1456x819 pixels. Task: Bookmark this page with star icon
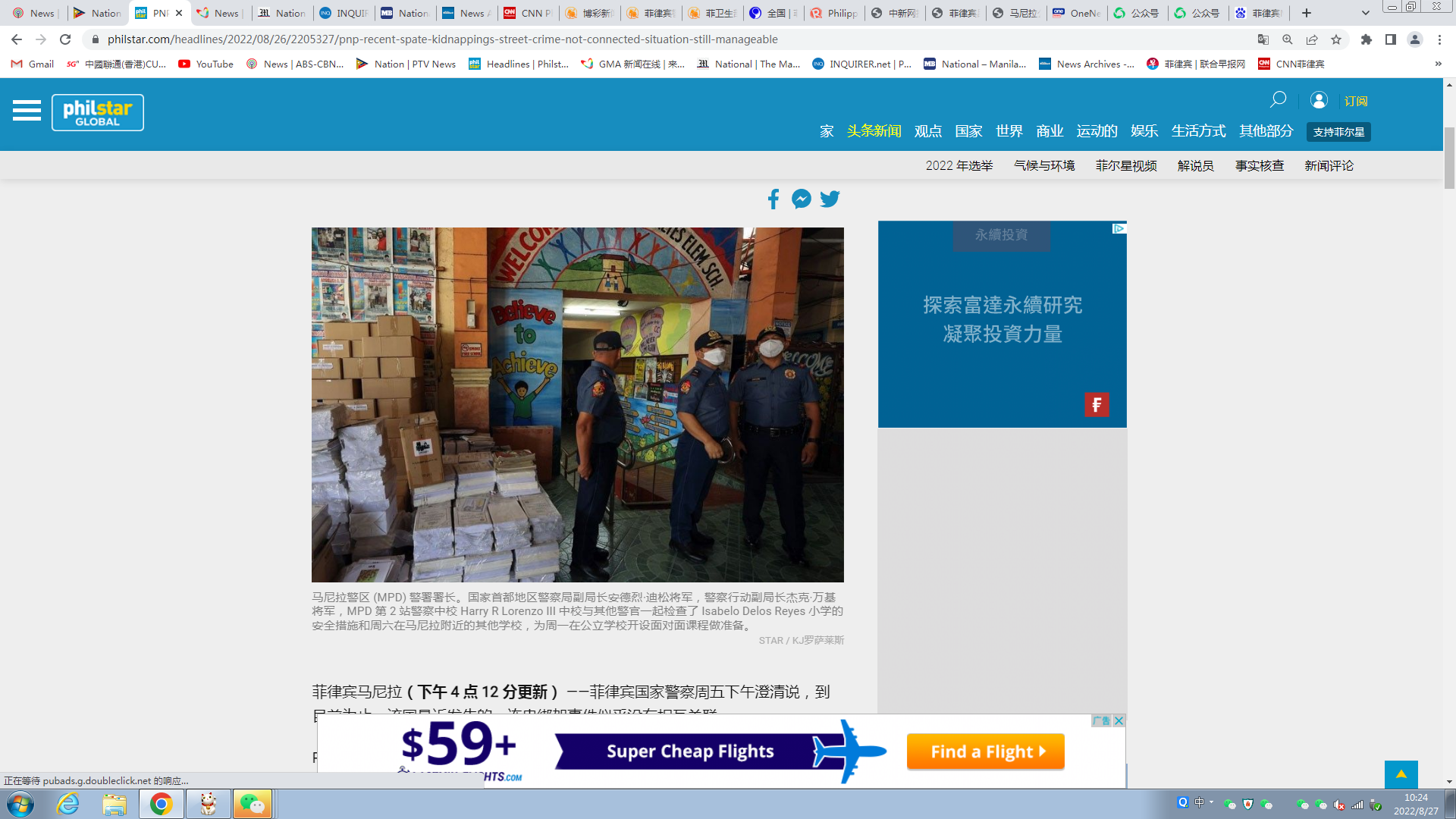pyautogui.click(x=1336, y=39)
